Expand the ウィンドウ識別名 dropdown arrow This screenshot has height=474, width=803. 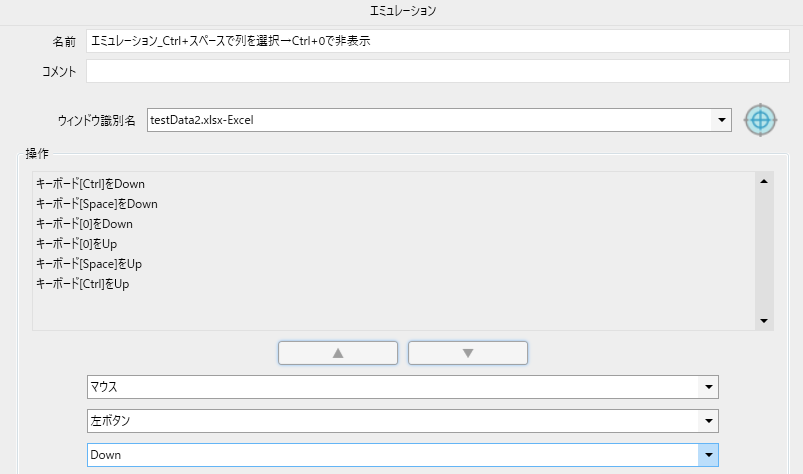coord(722,120)
